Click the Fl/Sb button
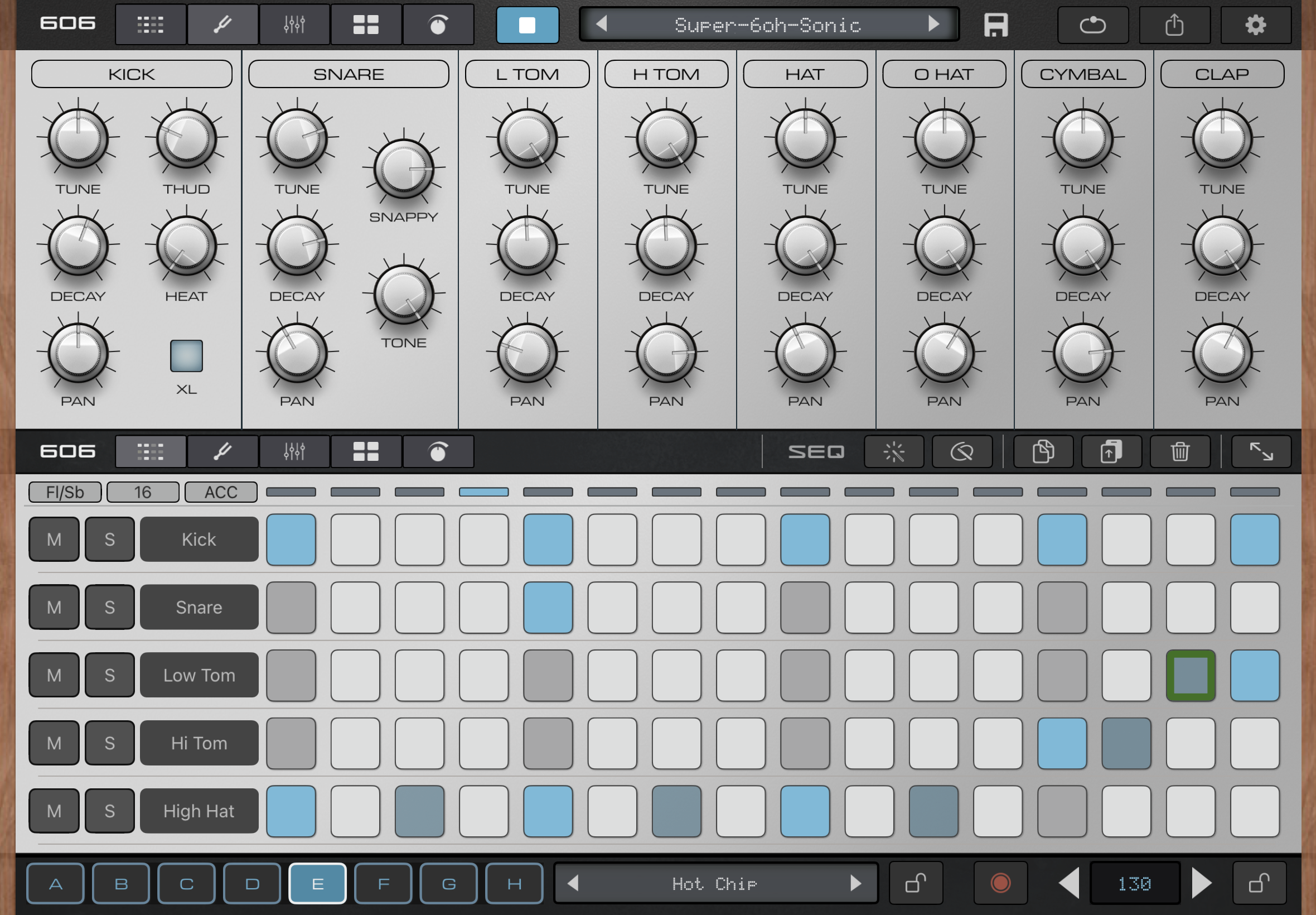The image size is (1316, 915). pyautogui.click(x=65, y=492)
